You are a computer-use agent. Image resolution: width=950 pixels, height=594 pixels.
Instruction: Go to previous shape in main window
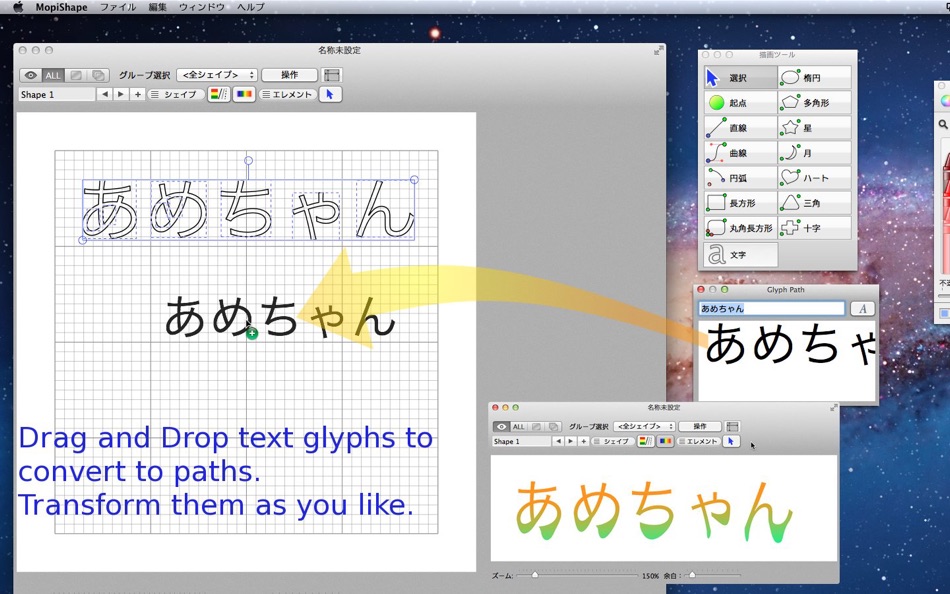coord(105,95)
